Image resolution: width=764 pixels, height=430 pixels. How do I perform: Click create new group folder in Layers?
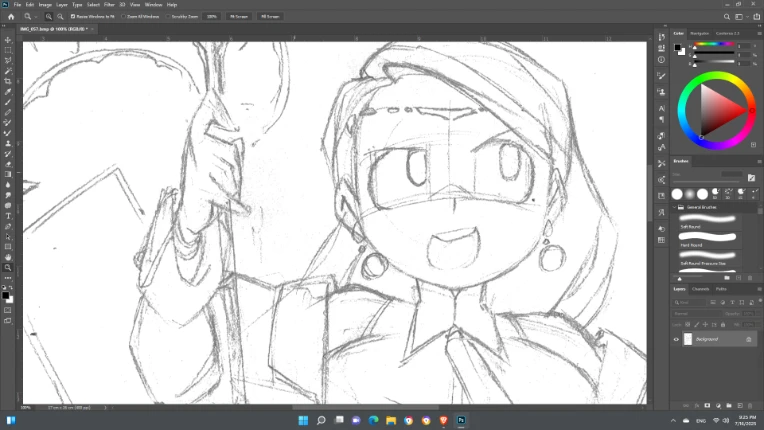point(729,406)
